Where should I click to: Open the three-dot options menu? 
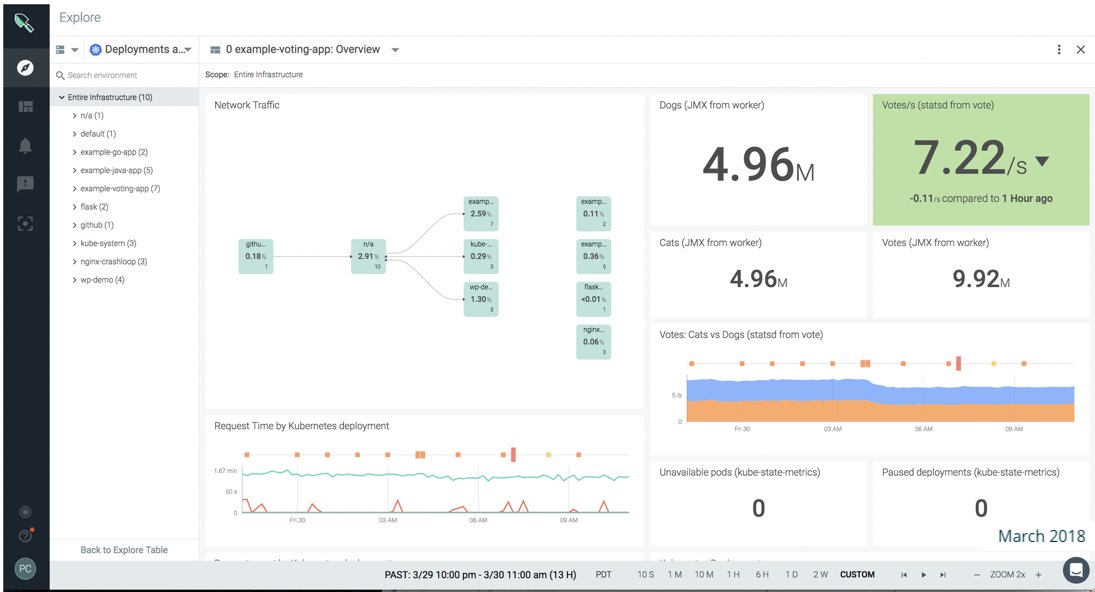pyautogui.click(x=1059, y=50)
